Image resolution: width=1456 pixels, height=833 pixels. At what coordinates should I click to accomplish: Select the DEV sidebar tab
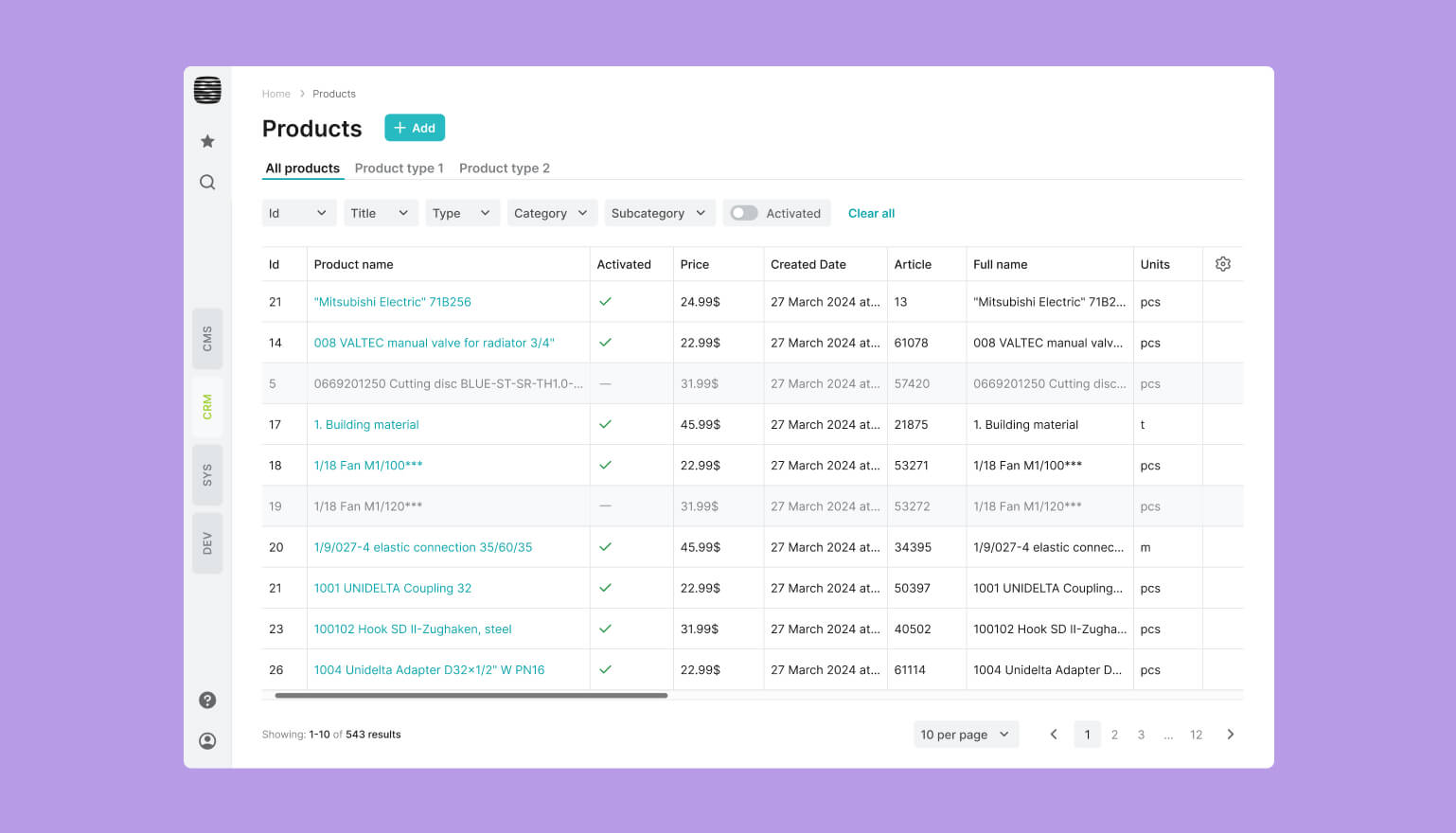pos(207,543)
